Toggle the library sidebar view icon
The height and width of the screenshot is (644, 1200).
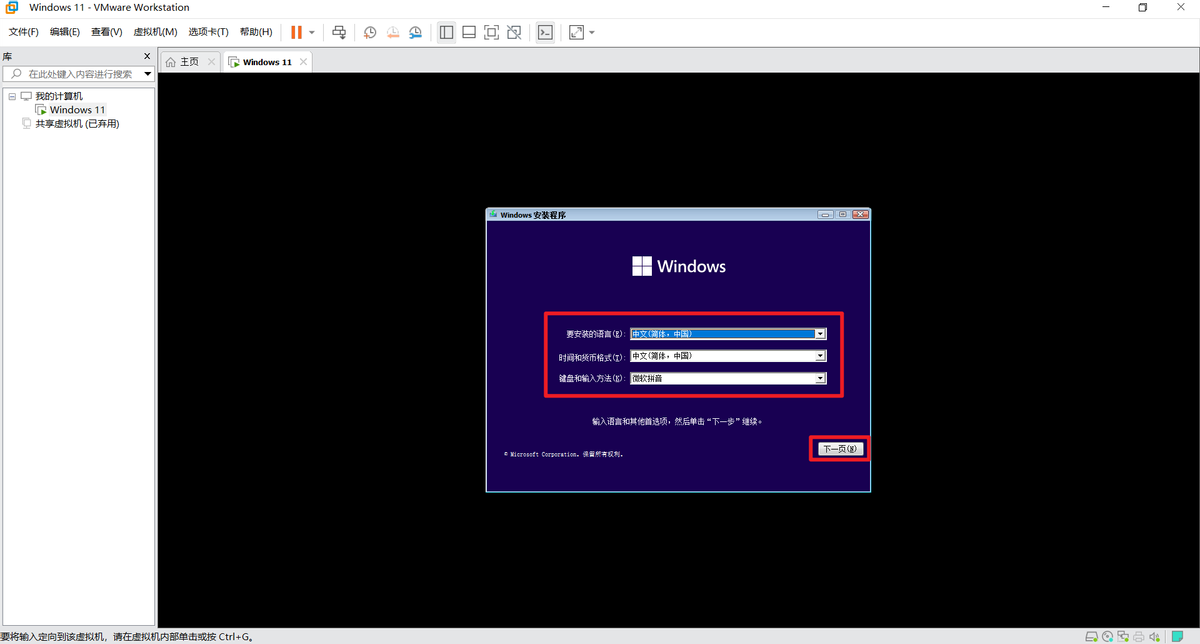pyautogui.click(x=446, y=32)
